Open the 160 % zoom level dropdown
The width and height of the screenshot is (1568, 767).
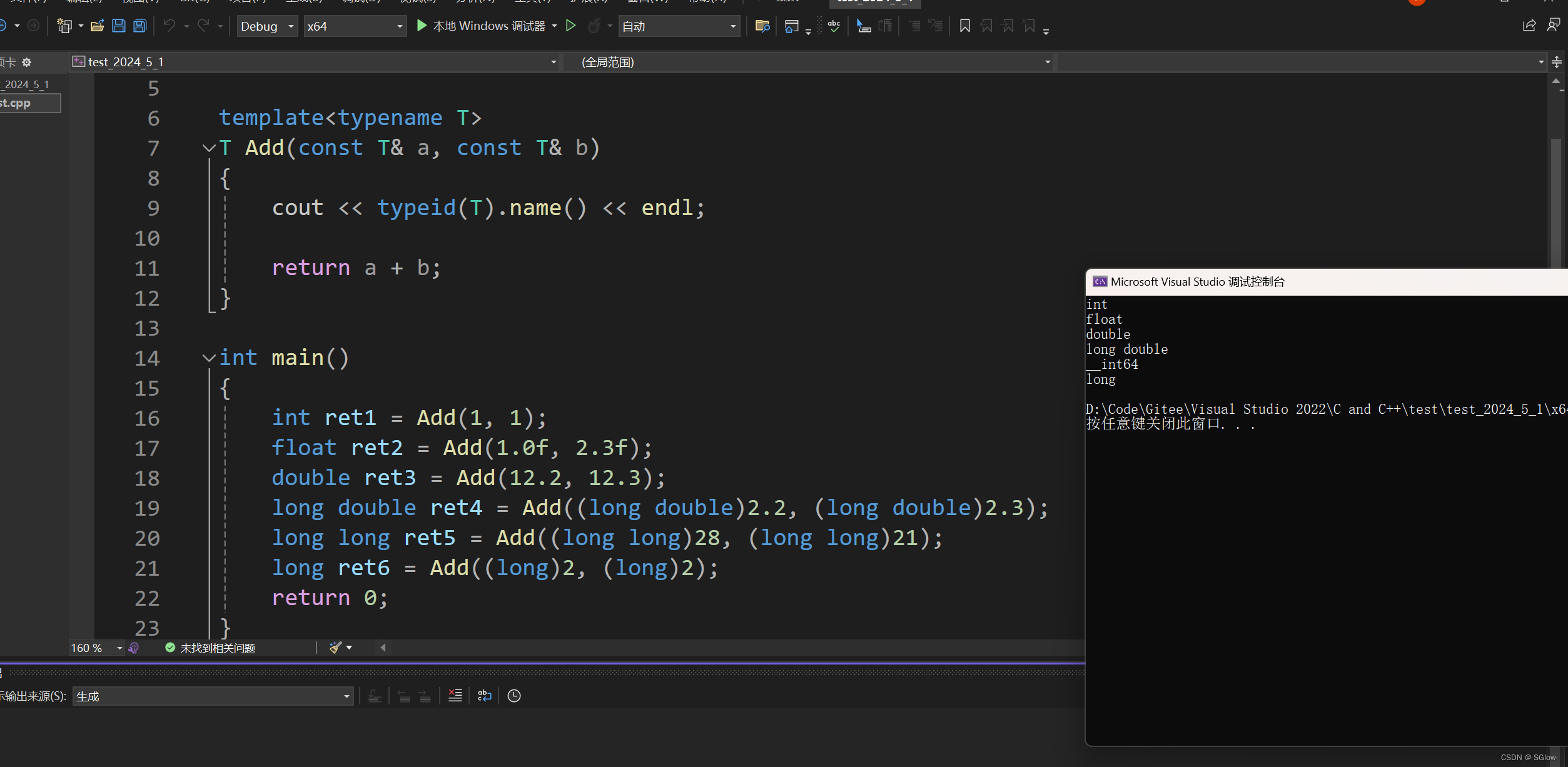[x=119, y=648]
